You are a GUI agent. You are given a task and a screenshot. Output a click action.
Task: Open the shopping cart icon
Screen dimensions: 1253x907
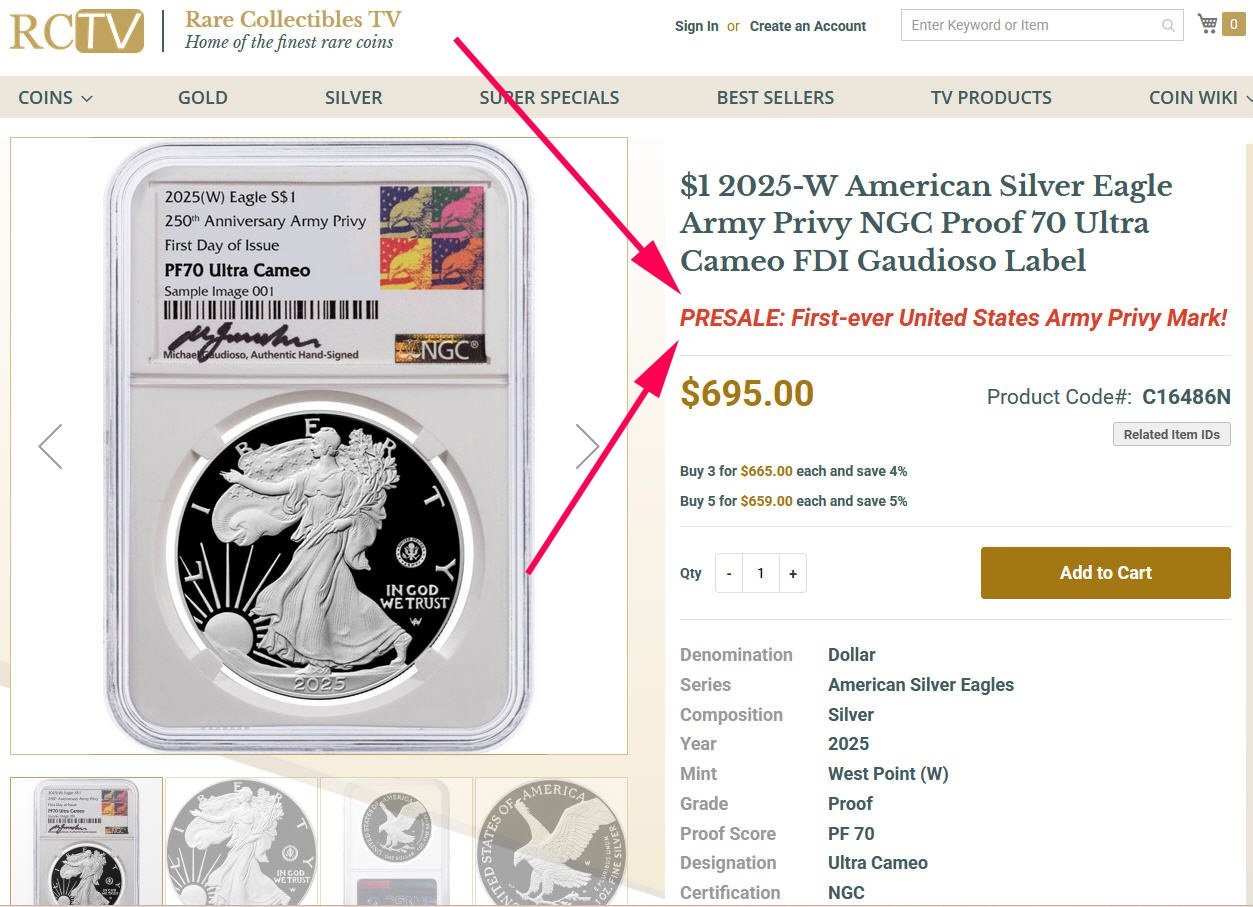1208,24
